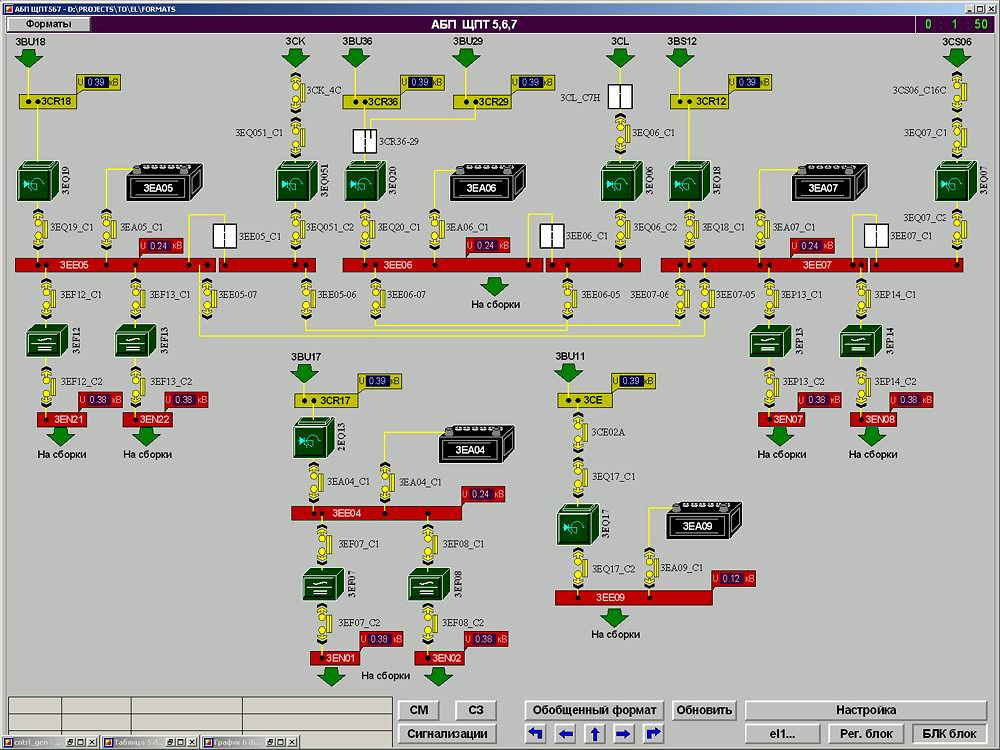
Task: Click the Рег. блок button
Action: (865, 733)
